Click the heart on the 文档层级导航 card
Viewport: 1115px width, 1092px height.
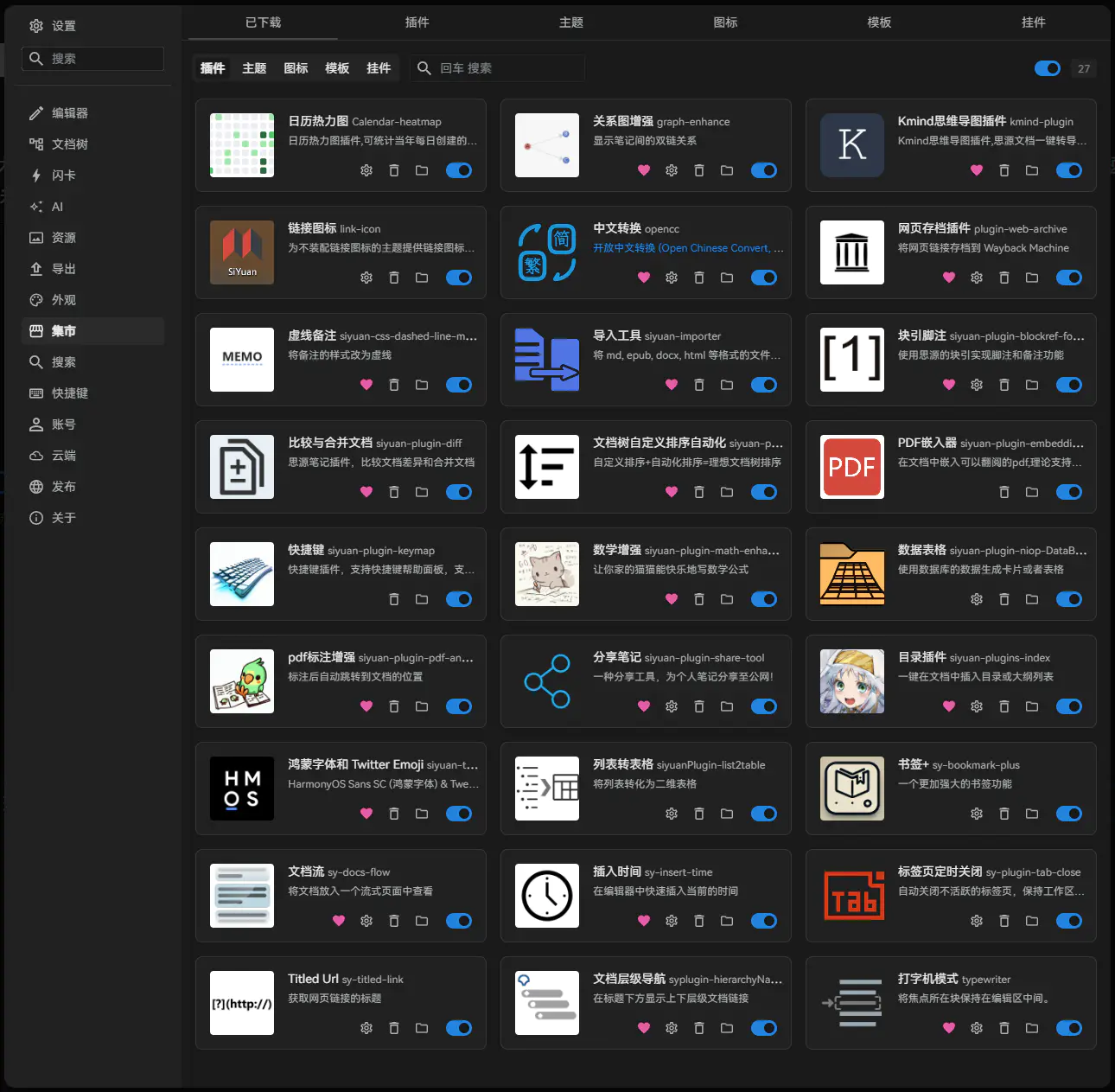(644, 1028)
